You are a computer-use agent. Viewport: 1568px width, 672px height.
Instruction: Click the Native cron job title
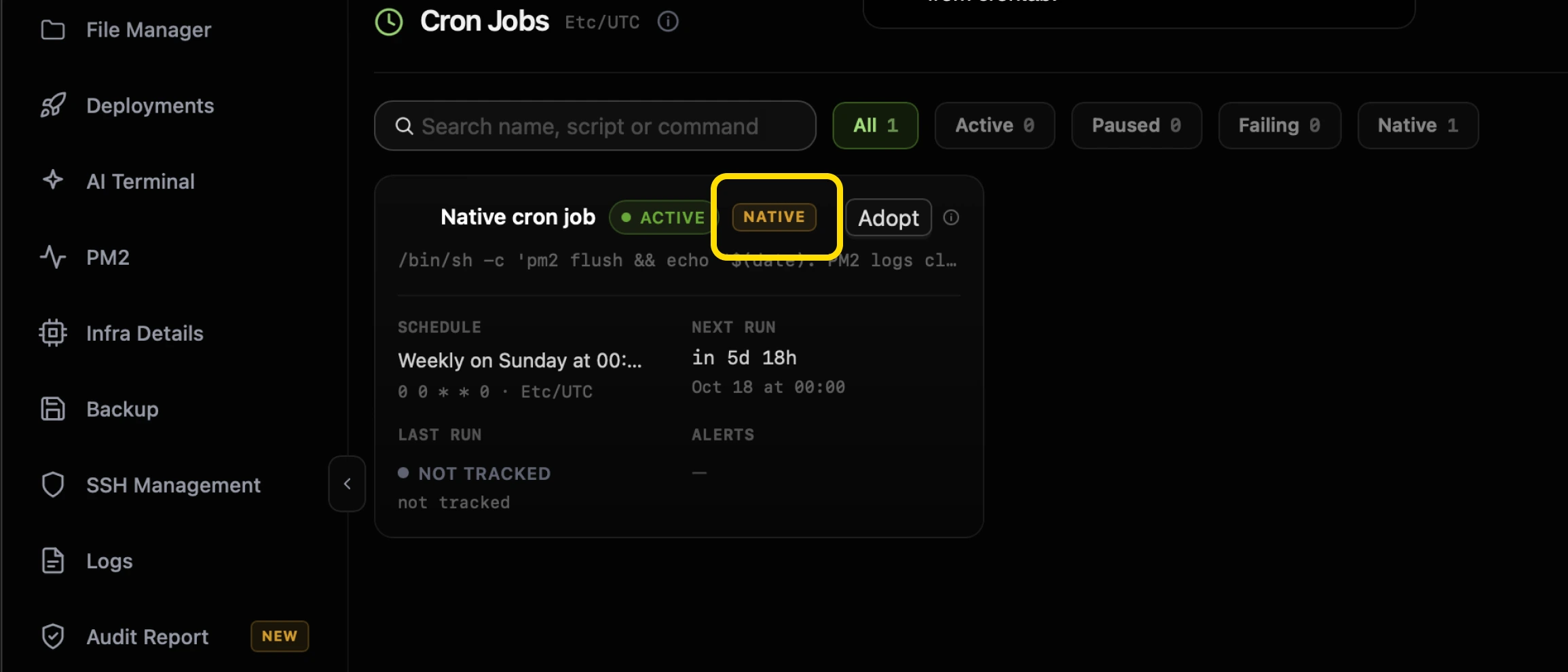pyautogui.click(x=518, y=217)
